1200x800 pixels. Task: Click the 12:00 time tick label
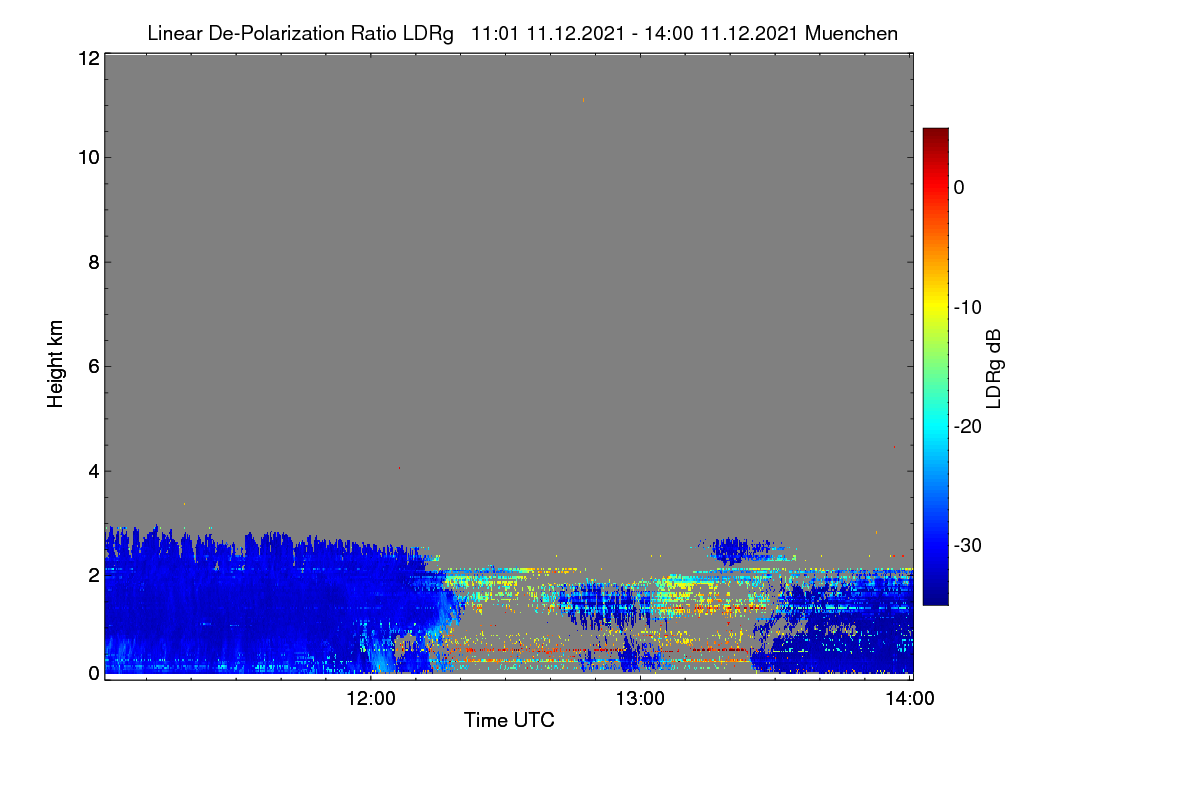371,699
